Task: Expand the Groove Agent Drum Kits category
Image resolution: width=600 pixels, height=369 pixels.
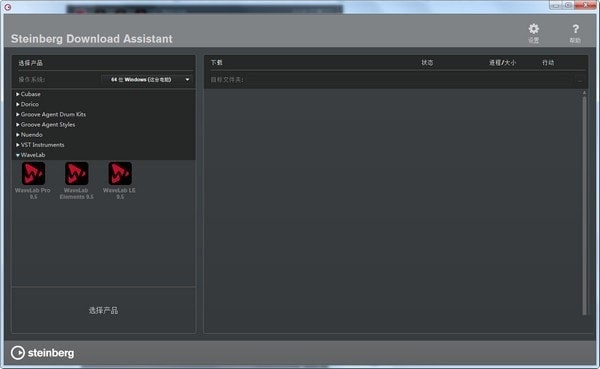Action: [51, 114]
